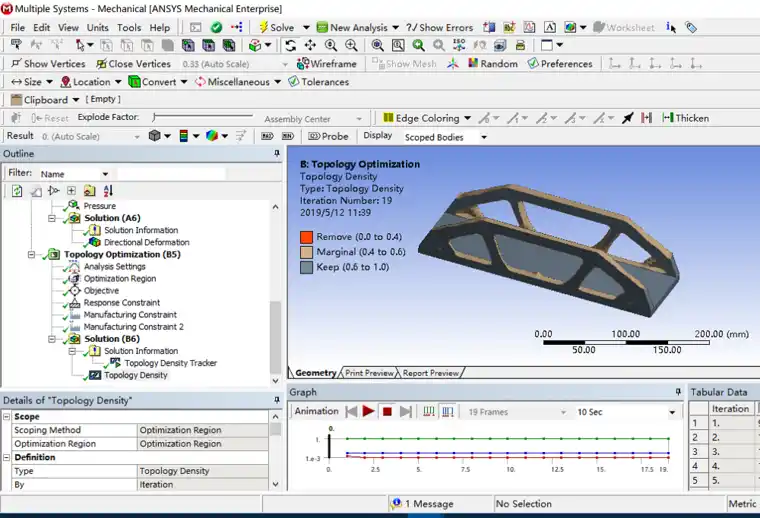Click the Remove legend color swatch

[306, 237]
